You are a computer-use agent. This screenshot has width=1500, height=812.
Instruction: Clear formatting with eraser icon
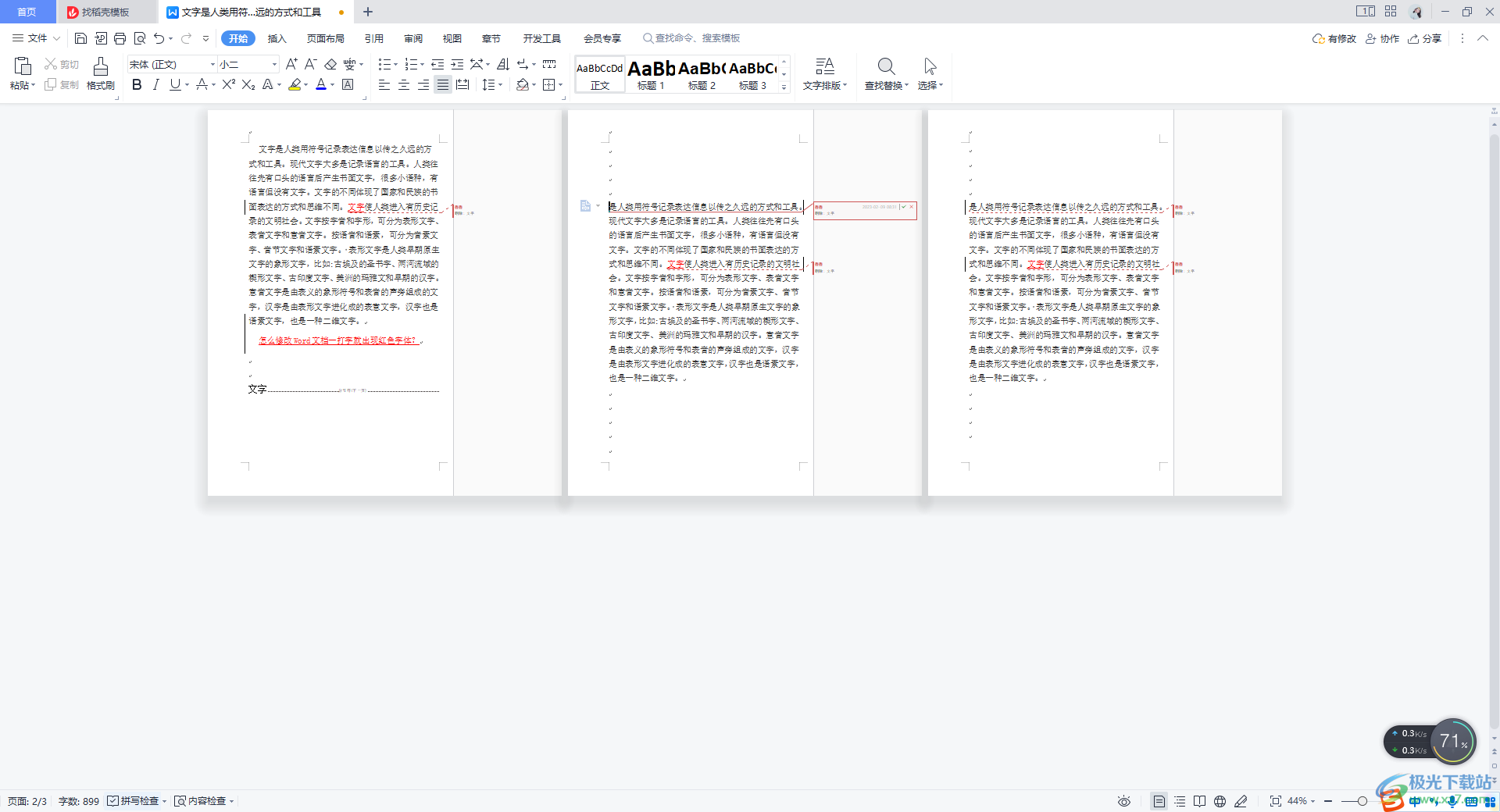click(x=330, y=64)
